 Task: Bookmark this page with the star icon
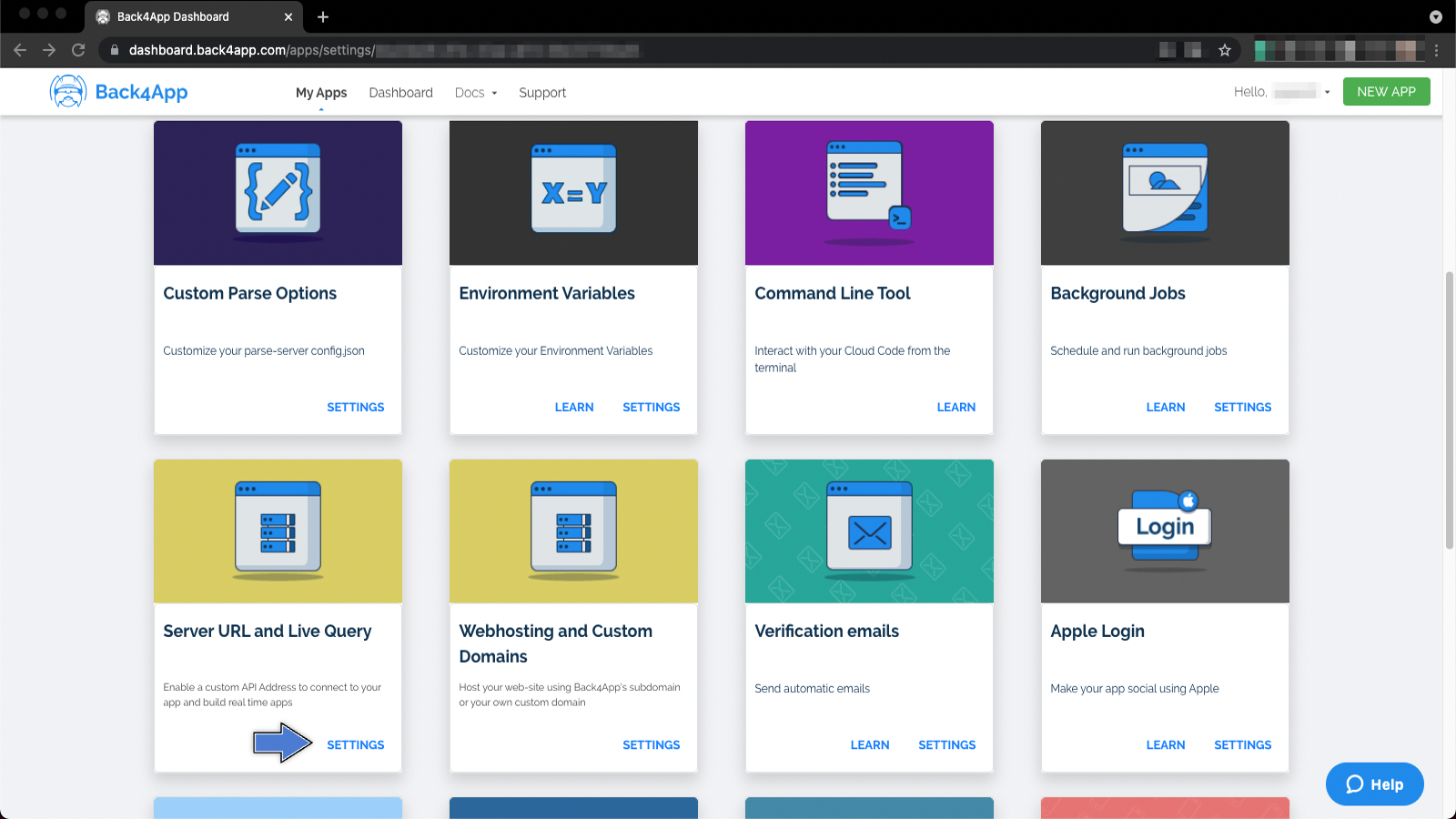coord(1225,50)
